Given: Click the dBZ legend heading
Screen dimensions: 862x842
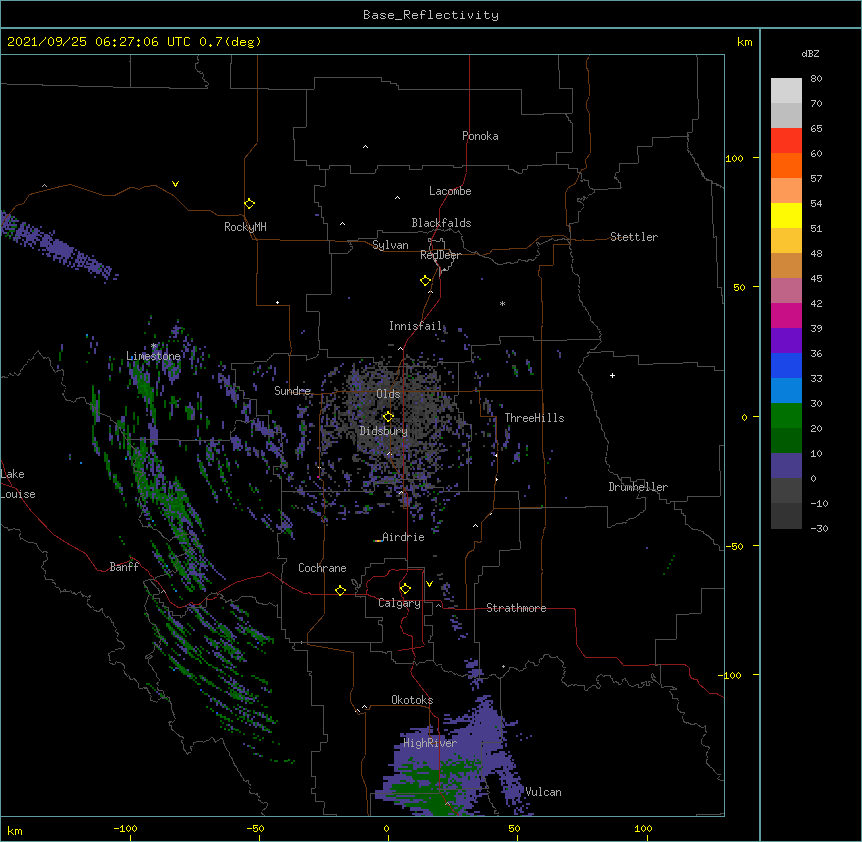Looking at the screenshot, I should coord(810,54).
